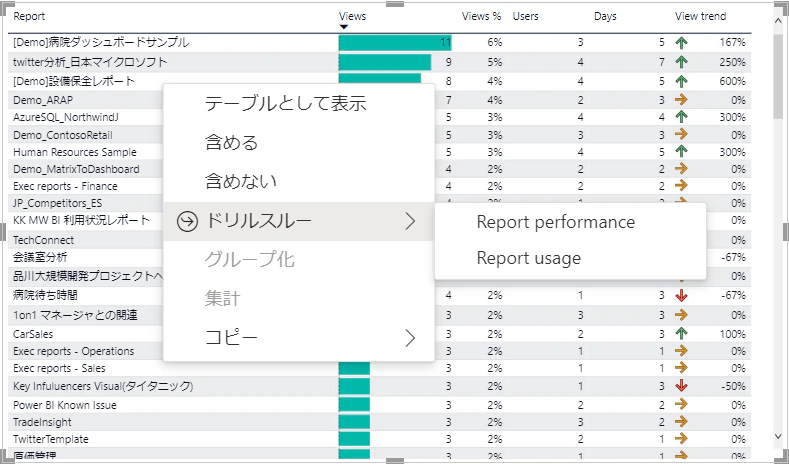Click orange arrow in 1on1 マネージャとの関連 row
The width and height of the screenshot is (789, 464).
tap(681, 315)
